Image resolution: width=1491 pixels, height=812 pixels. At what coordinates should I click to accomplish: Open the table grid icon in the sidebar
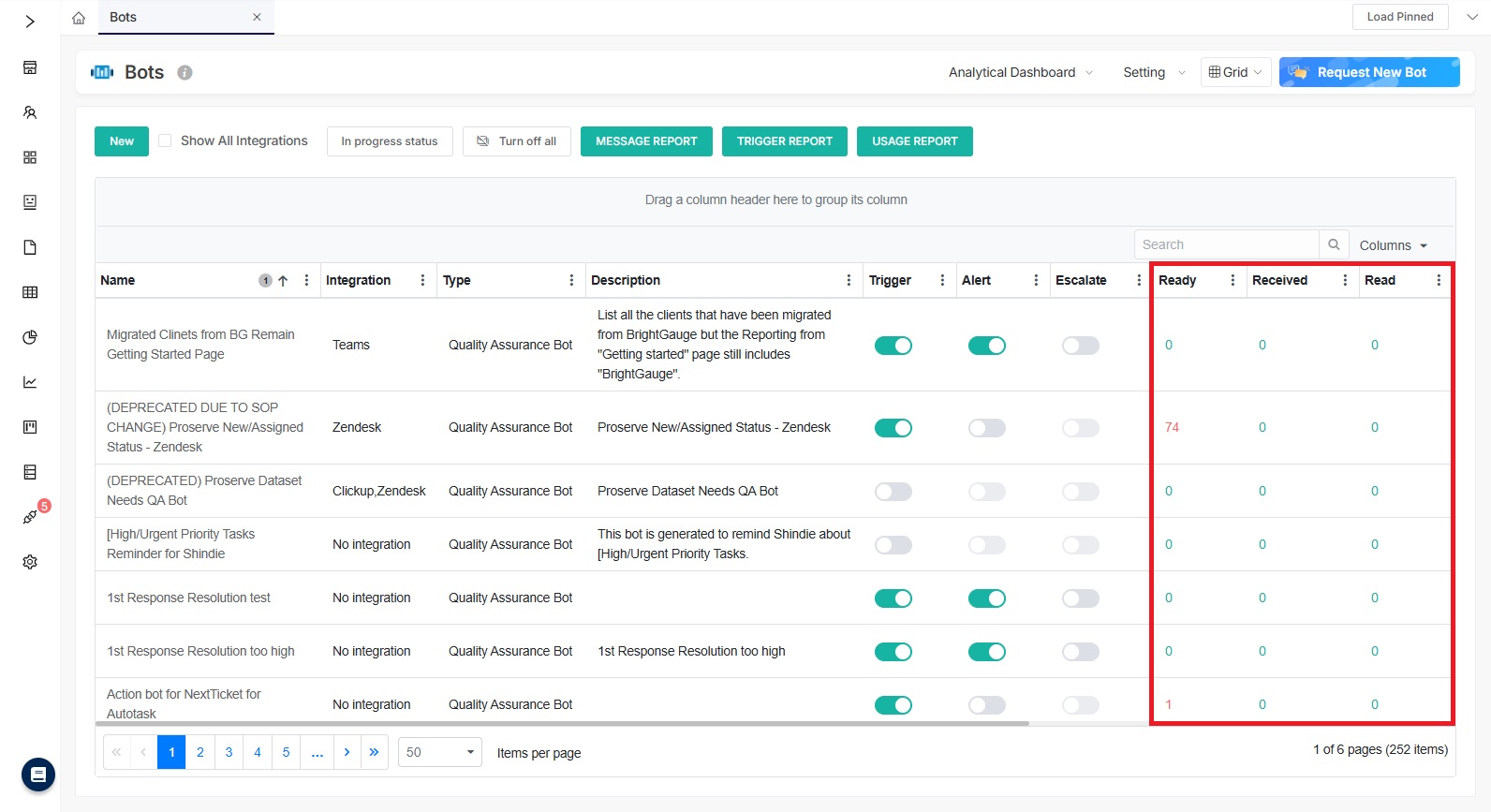click(x=30, y=292)
